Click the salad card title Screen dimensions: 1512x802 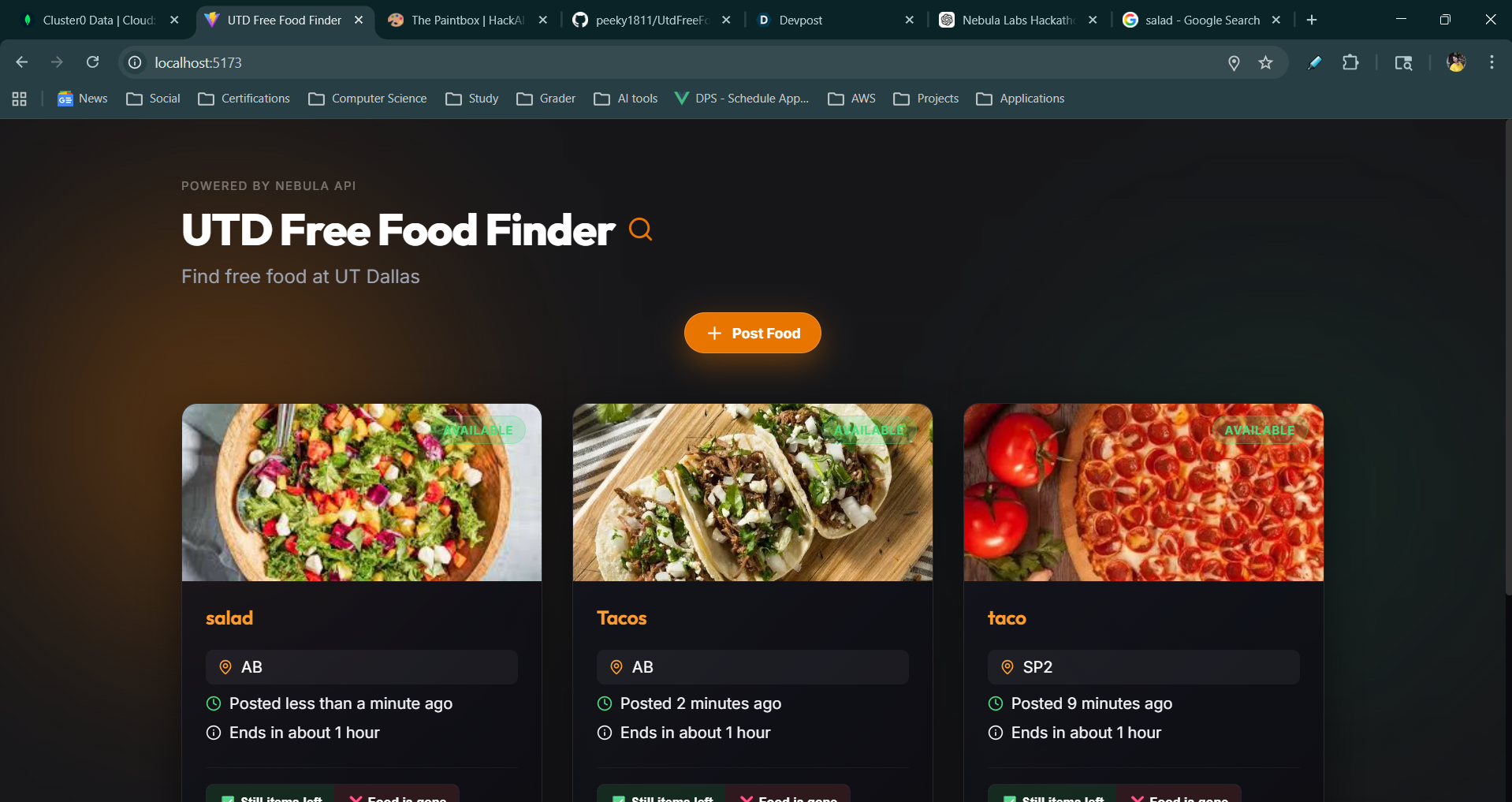[229, 618]
